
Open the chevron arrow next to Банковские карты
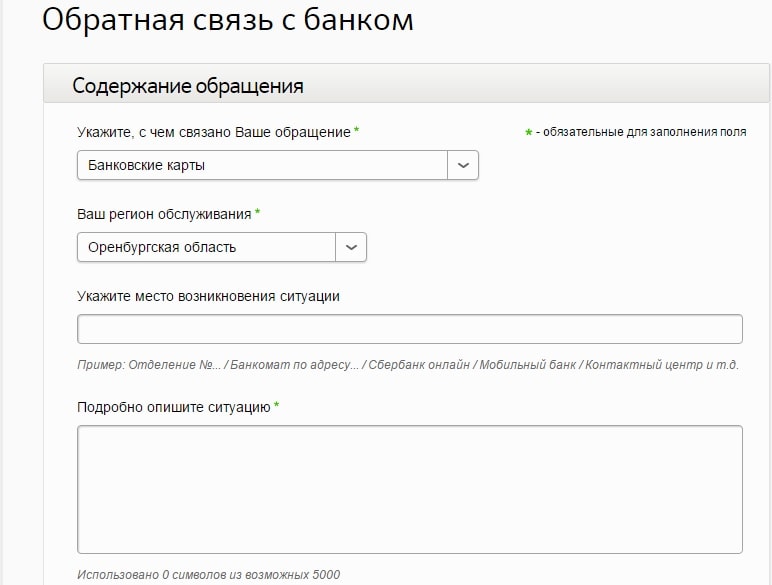click(463, 165)
